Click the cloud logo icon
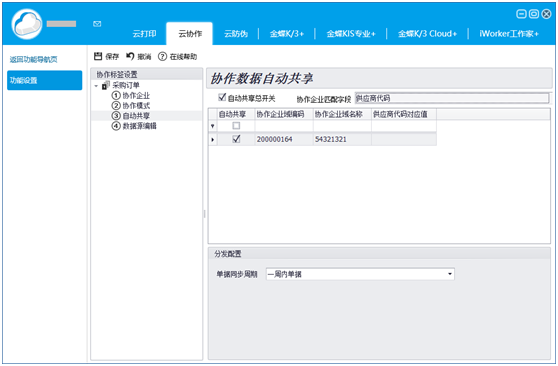The height and width of the screenshot is (366, 558). pyautogui.click(x=27, y=24)
